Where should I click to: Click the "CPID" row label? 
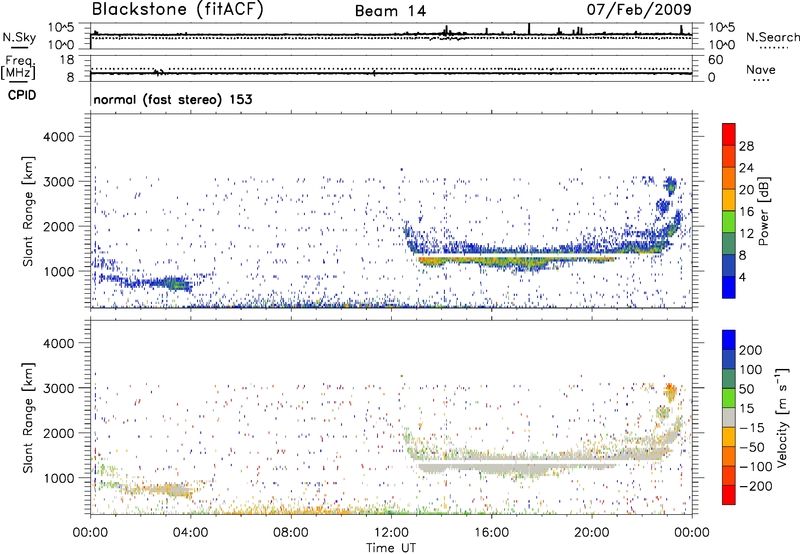tap(22, 95)
